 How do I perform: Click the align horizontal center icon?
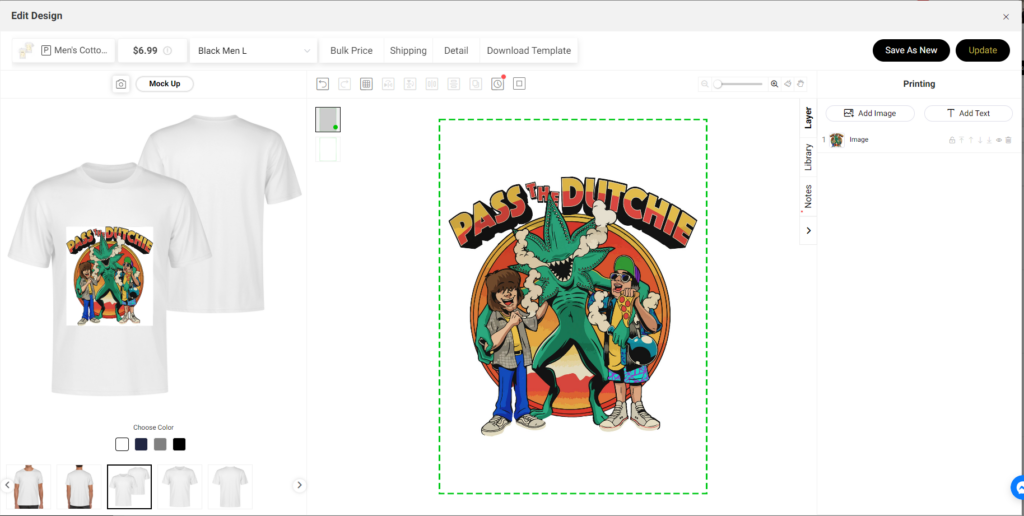tap(432, 84)
